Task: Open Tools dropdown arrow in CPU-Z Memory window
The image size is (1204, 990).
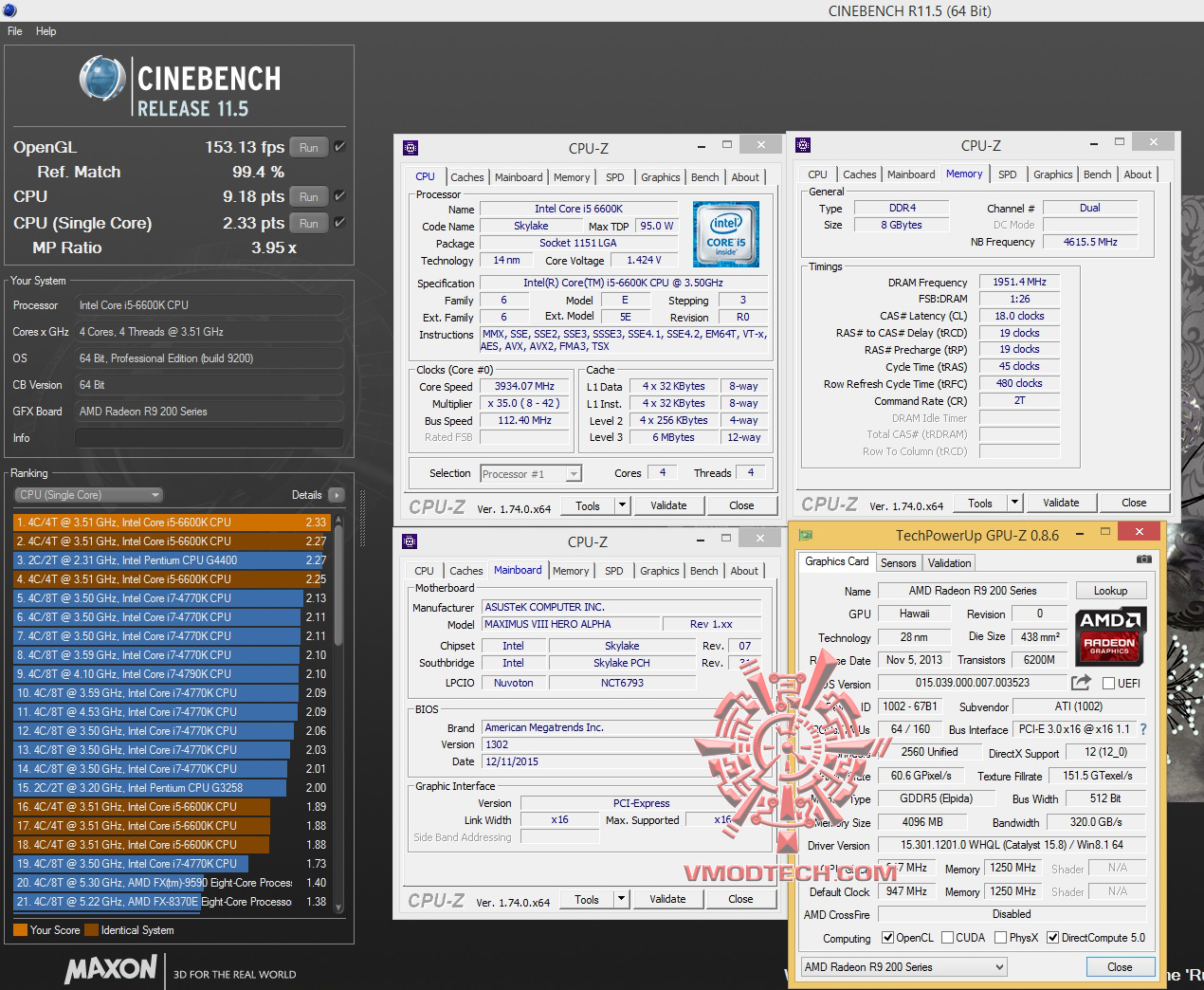Action: pyautogui.click(x=1014, y=503)
